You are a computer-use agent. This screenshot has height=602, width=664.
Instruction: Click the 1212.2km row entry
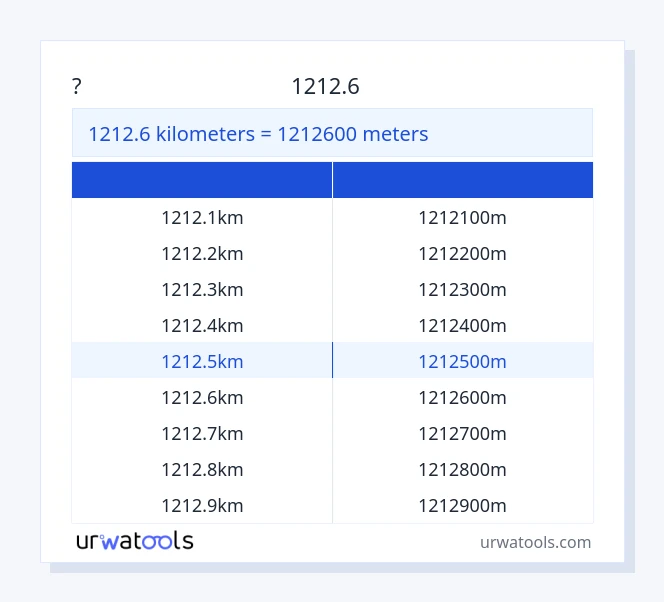[x=202, y=253]
